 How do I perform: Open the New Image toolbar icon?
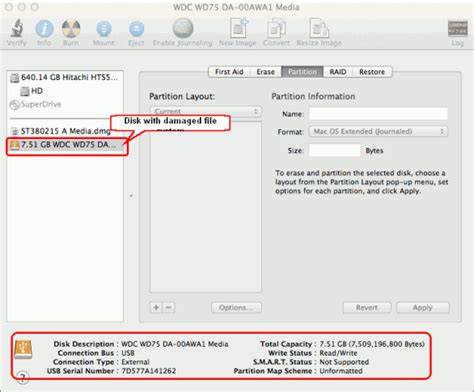click(239, 28)
